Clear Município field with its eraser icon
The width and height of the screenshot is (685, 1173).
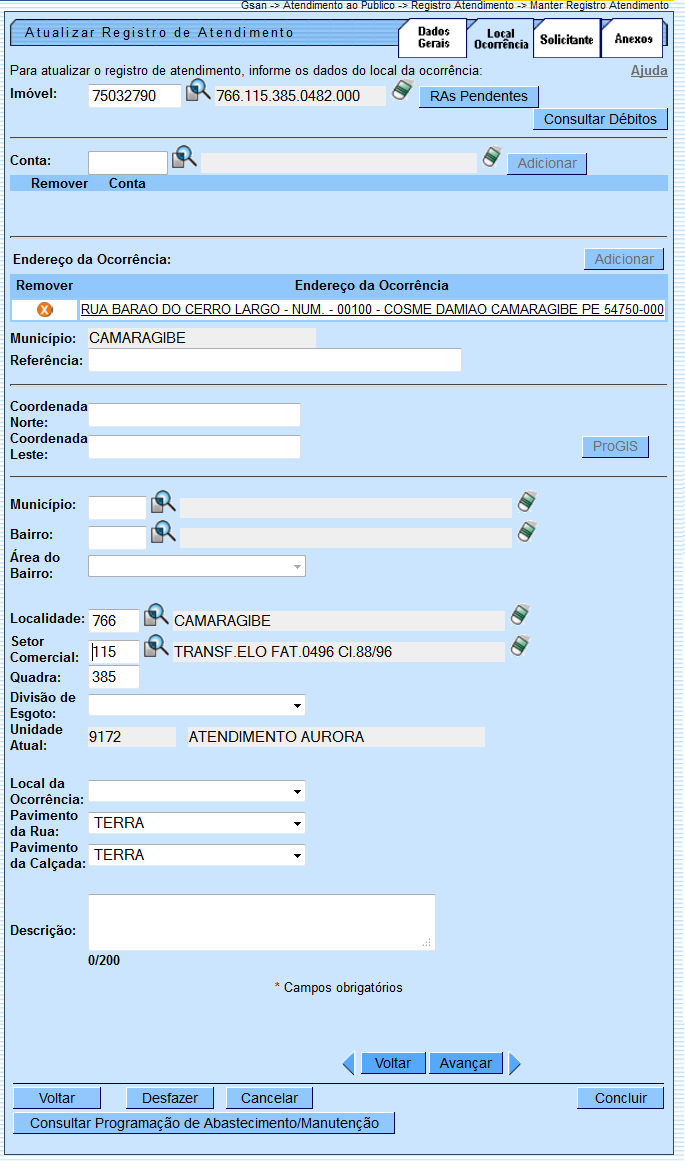tap(527, 503)
